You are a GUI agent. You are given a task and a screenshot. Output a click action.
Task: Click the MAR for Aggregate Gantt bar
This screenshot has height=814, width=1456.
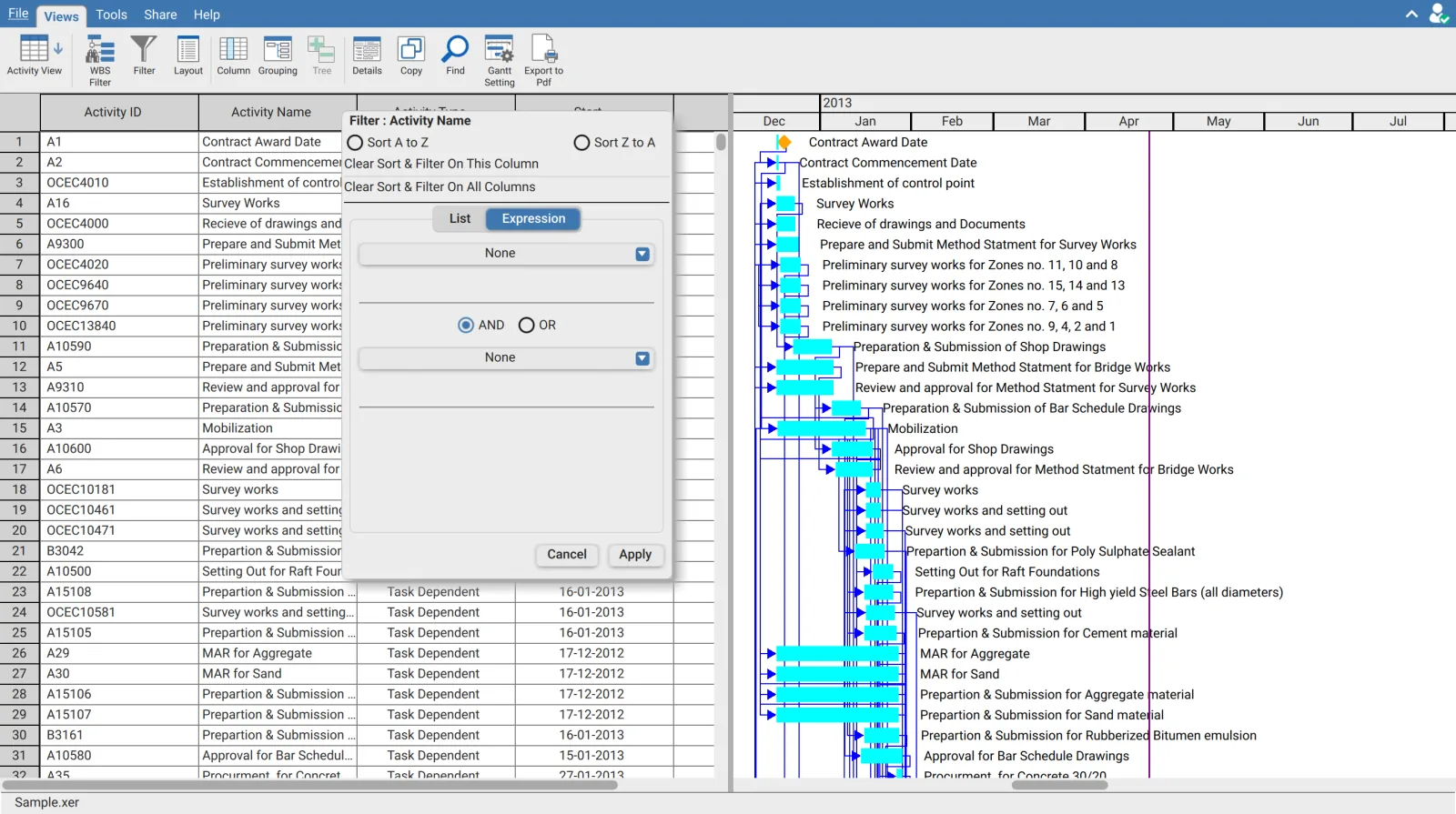click(x=837, y=653)
